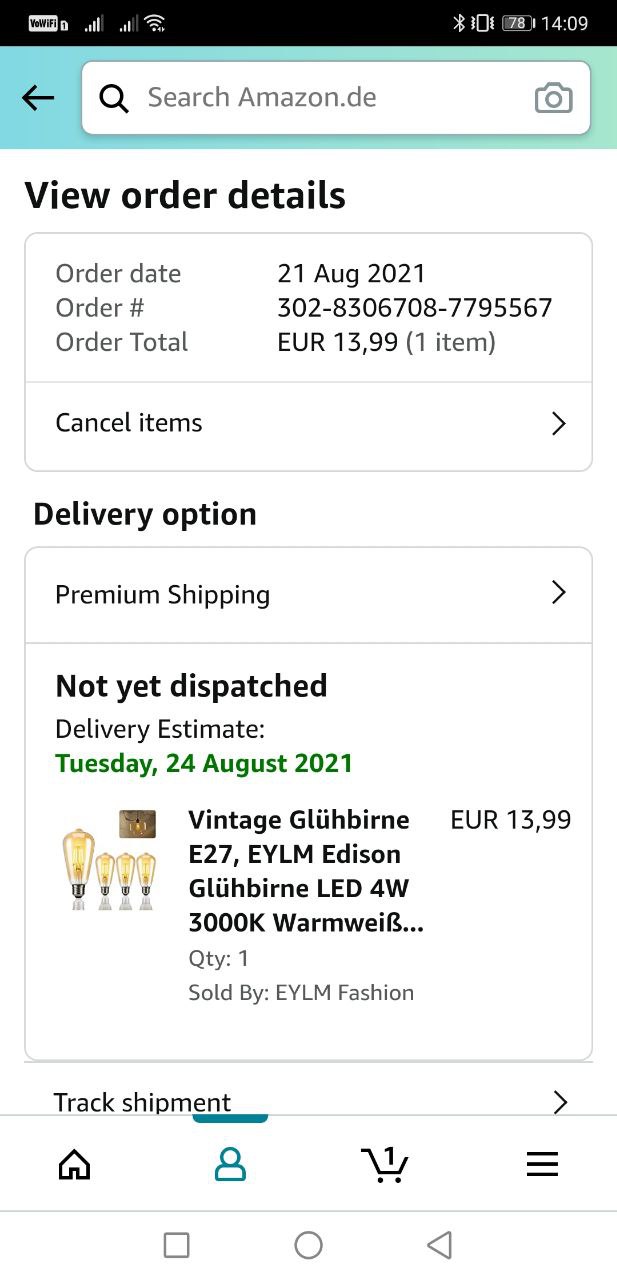Expand the Cancel items chevron
The width and height of the screenshot is (617, 1280).
pos(559,423)
